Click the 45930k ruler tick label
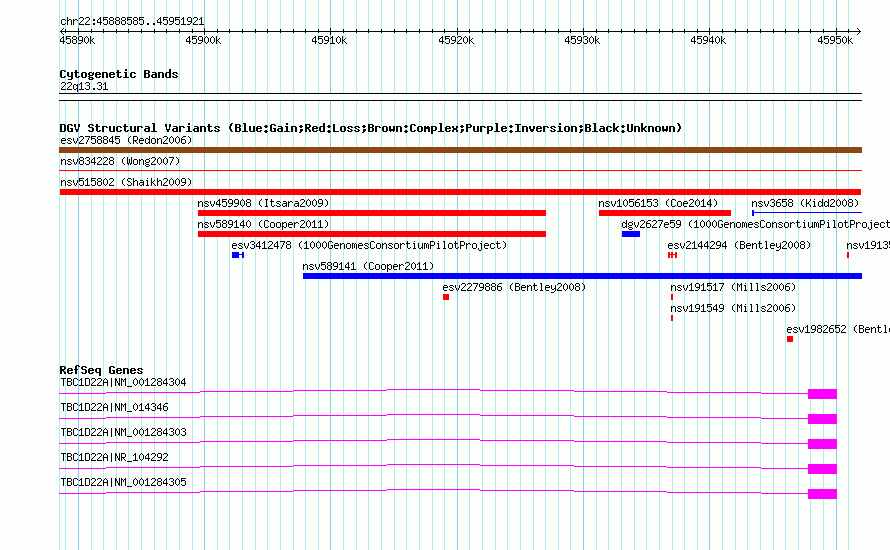890x550 pixels. coord(582,40)
